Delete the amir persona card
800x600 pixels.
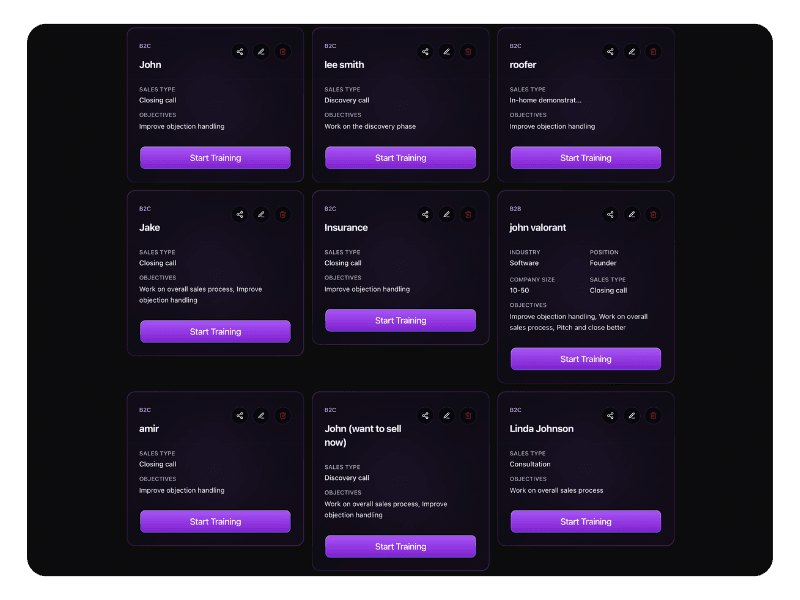click(283, 415)
